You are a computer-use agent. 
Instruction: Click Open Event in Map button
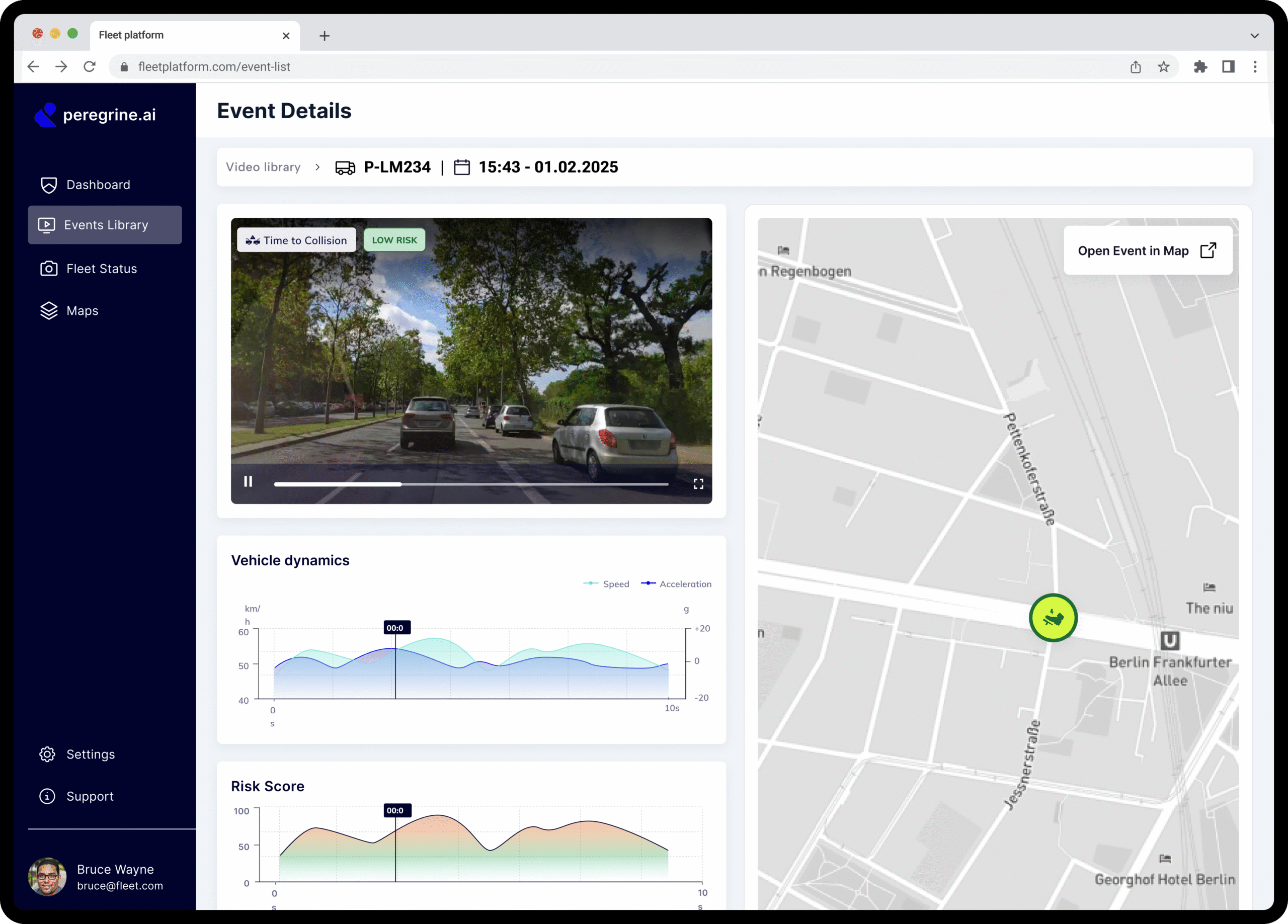(1147, 251)
